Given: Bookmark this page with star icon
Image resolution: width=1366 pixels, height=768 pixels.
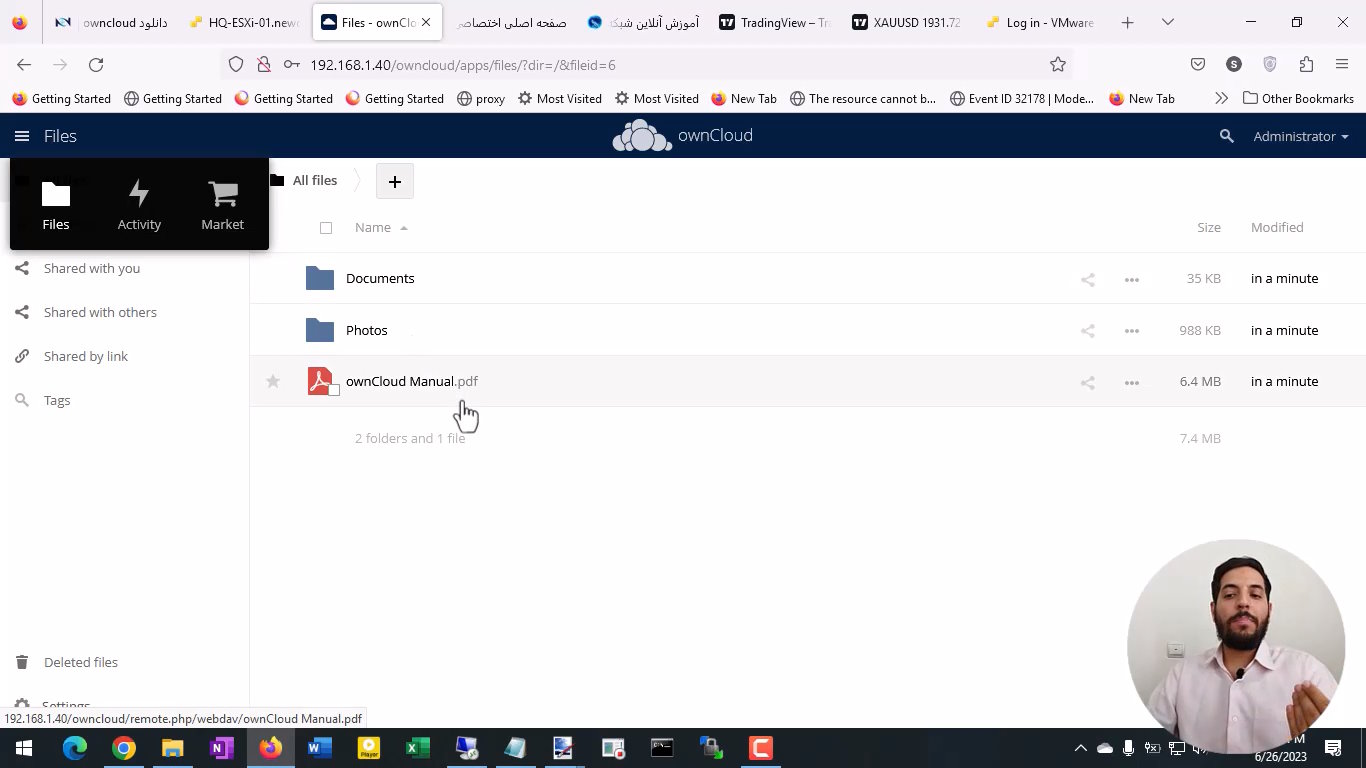Looking at the screenshot, I should tap(1058, 64).
